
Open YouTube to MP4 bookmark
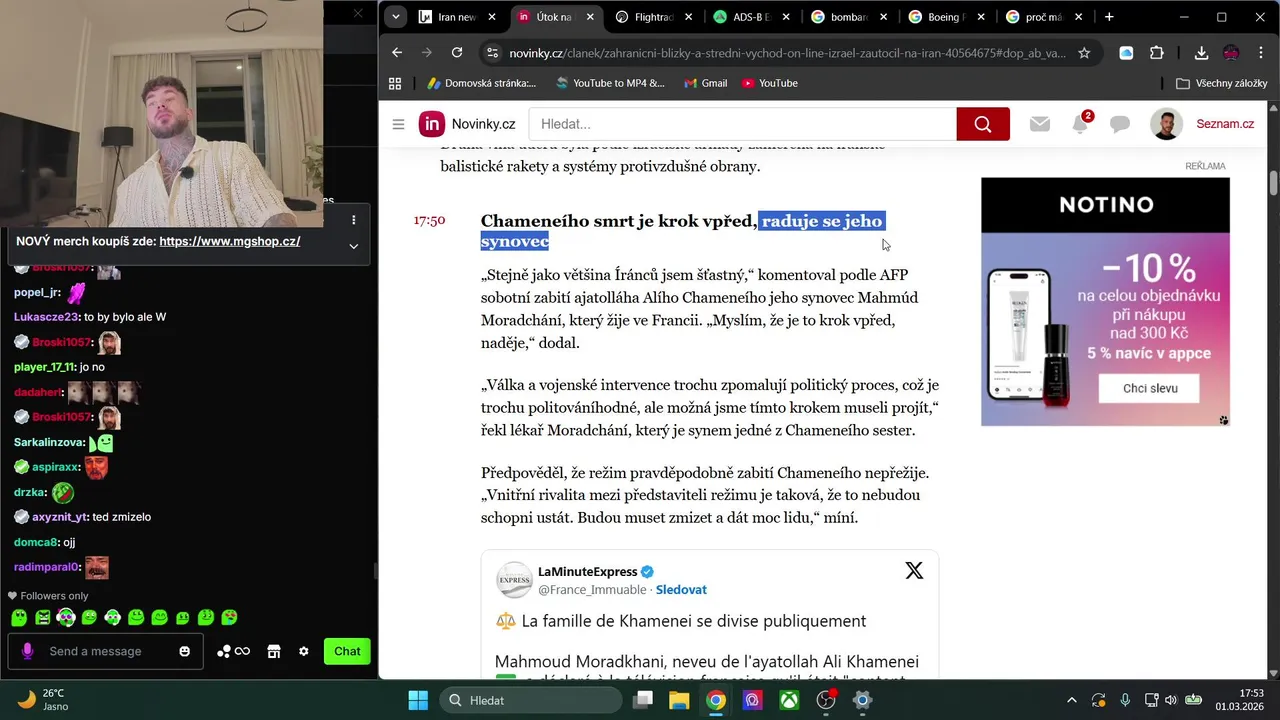coord(610,83)
